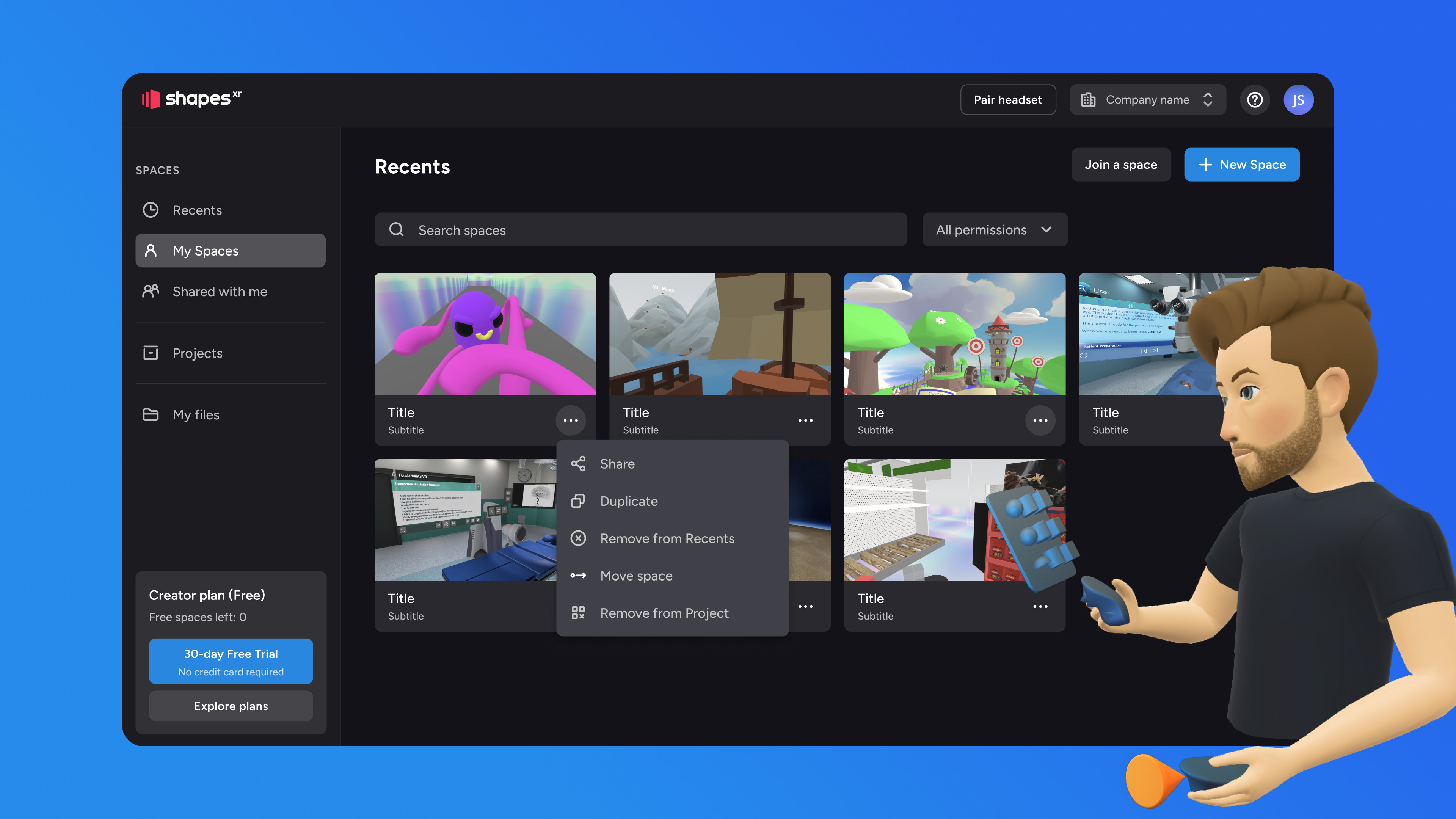The width and height of the screenshot is (1456, 819).
Task: Click the Recents clock icon in sidebar
Action: [151, 210]
